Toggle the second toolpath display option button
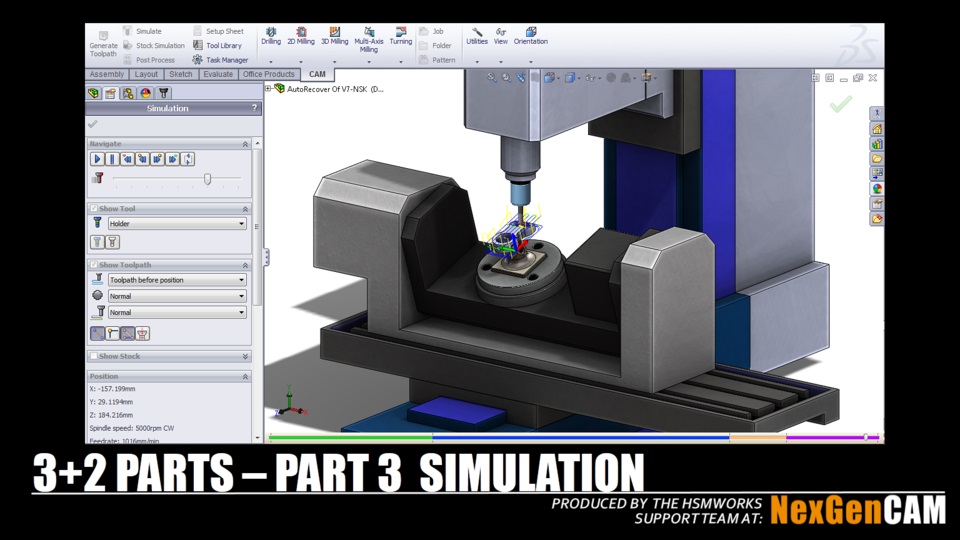This screenshot has height=540, width=960. click(x=112, y=334)
